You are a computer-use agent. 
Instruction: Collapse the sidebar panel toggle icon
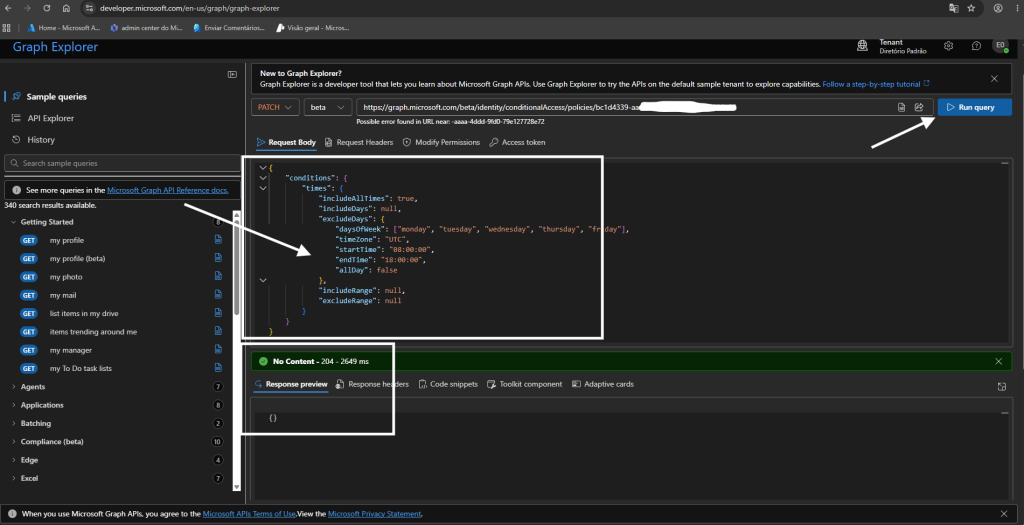tap(232, 74)
